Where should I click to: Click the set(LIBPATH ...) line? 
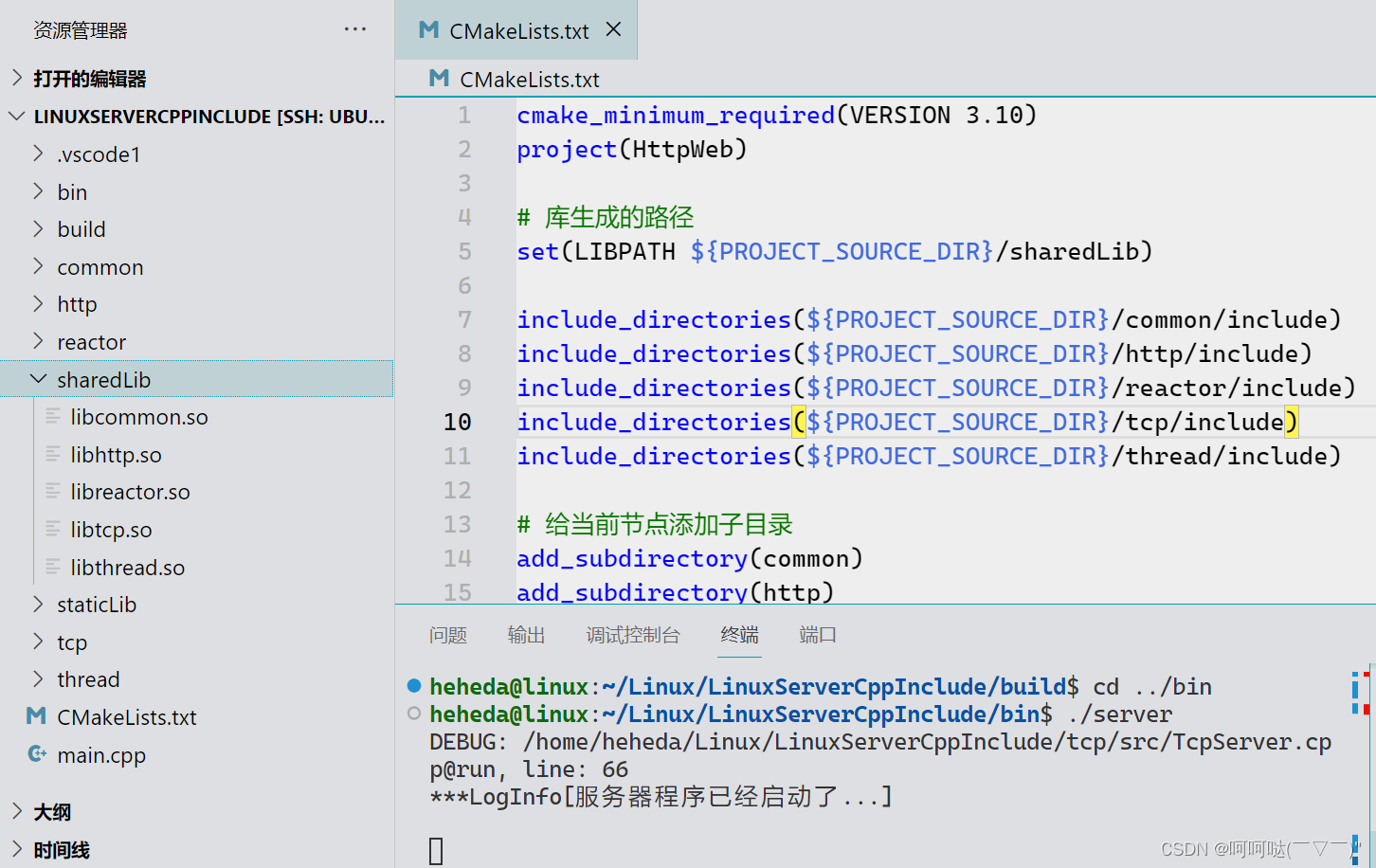click(x=835, y=251)
